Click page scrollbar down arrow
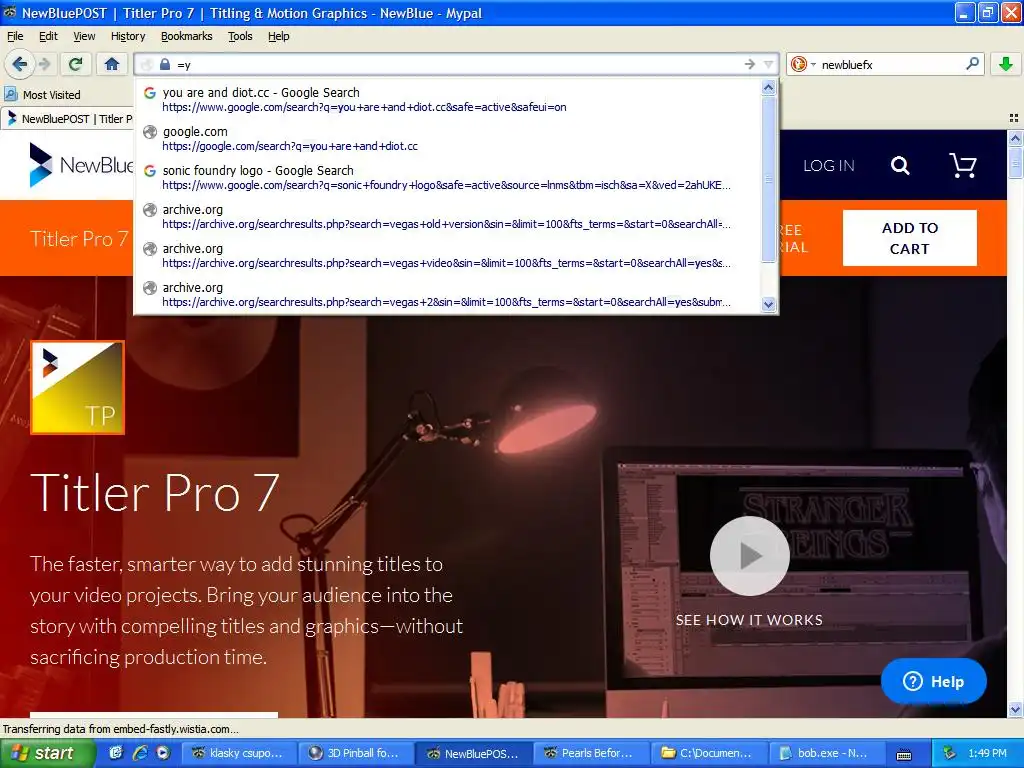The height and width of the screenshot is (768, 1024). click(1015, 709)
